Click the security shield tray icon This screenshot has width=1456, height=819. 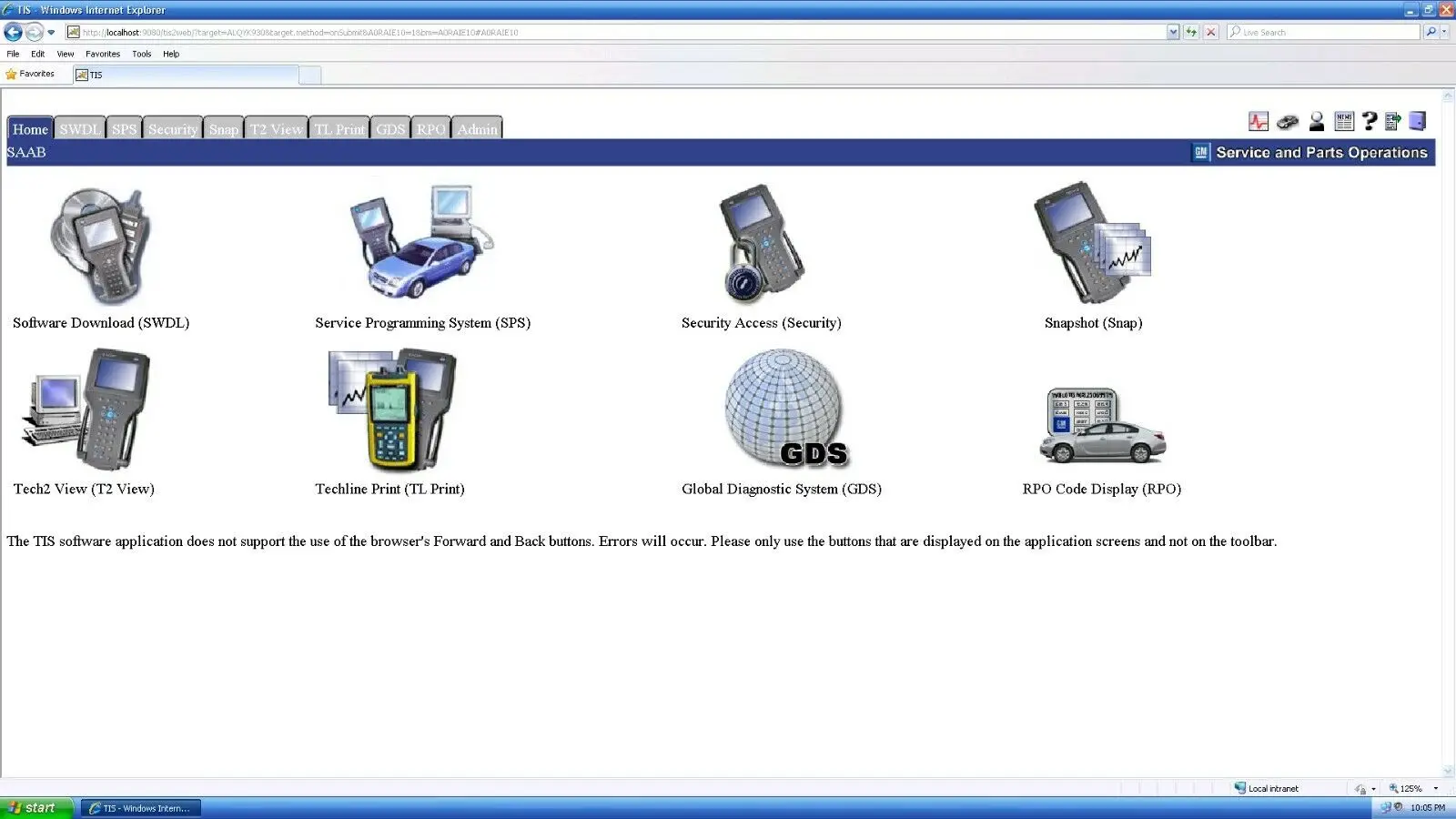(1399, 807)
